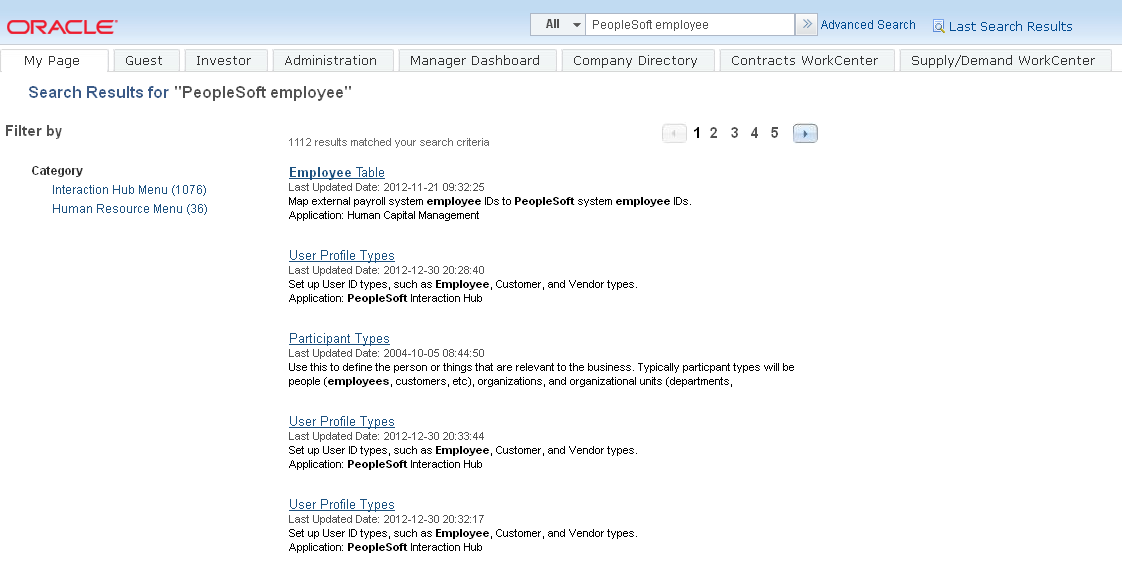
Task: Click the Filter by label
Action: pos(34,131)
